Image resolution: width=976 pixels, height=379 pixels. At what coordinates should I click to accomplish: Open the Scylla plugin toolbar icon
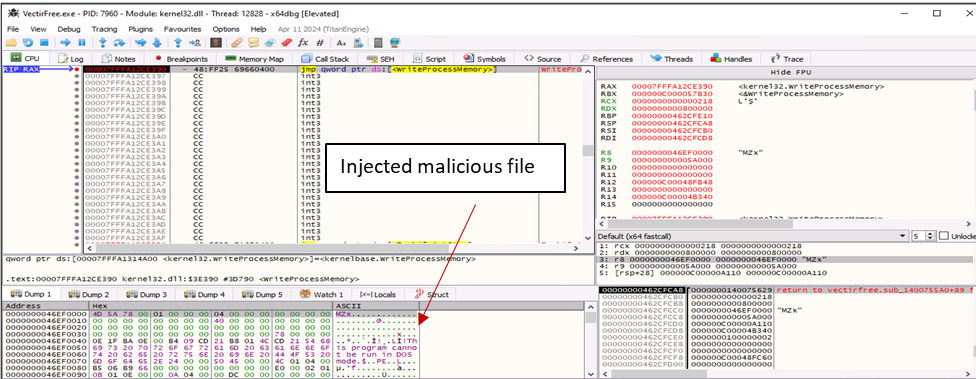pos(216,43)
